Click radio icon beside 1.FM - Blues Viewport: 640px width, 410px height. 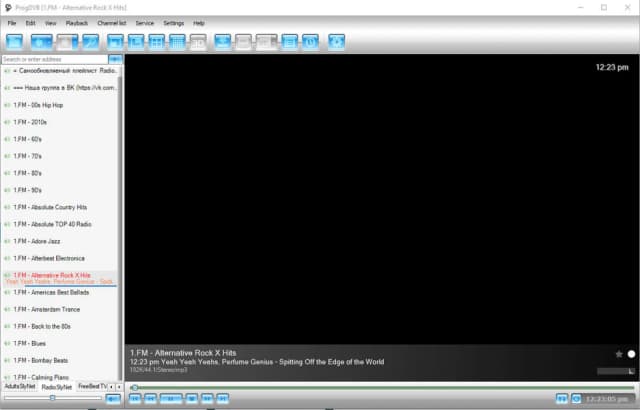(7, 344)
